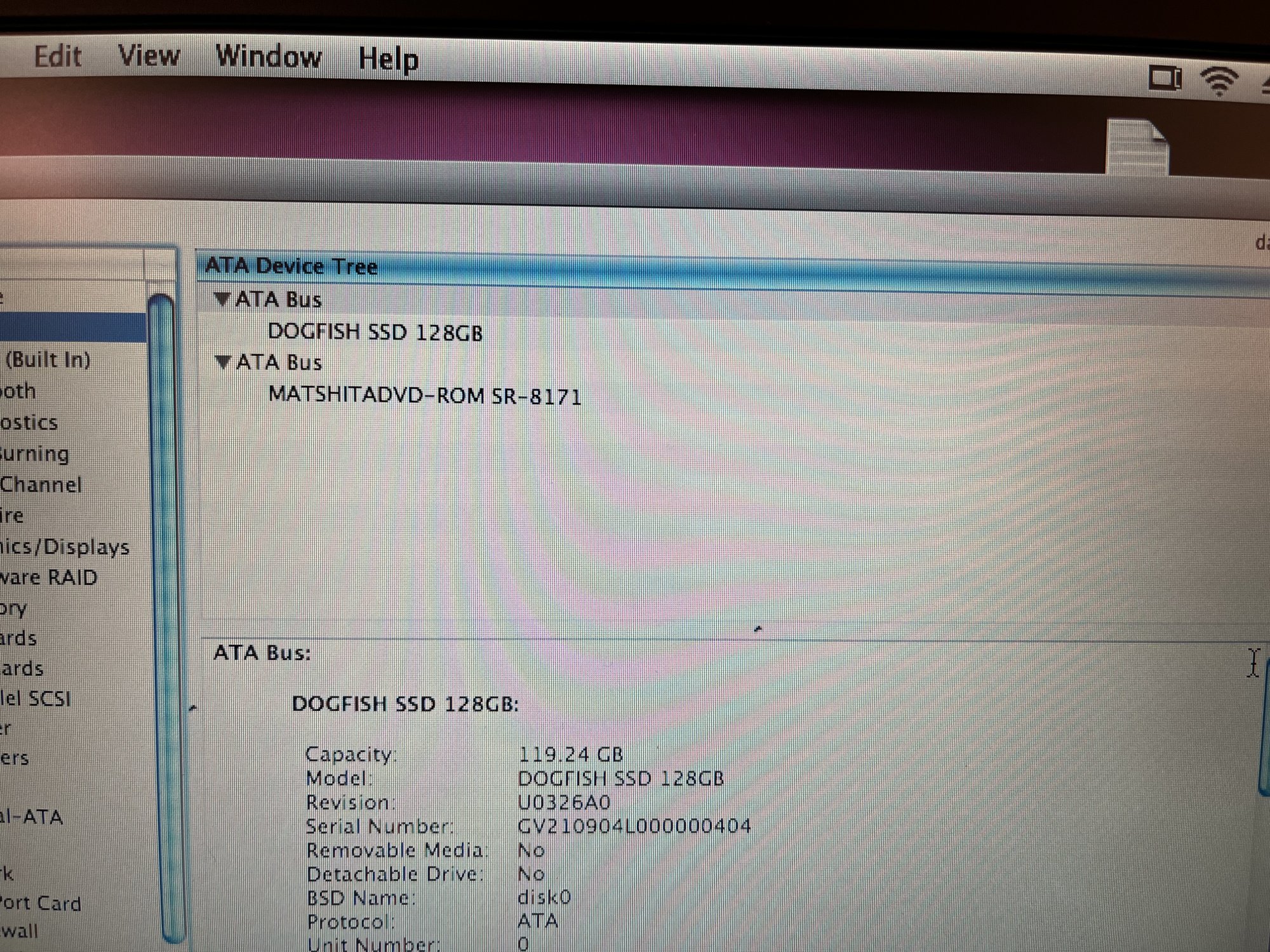
Task: Open the Edit menu
Action: pos(57,56)
